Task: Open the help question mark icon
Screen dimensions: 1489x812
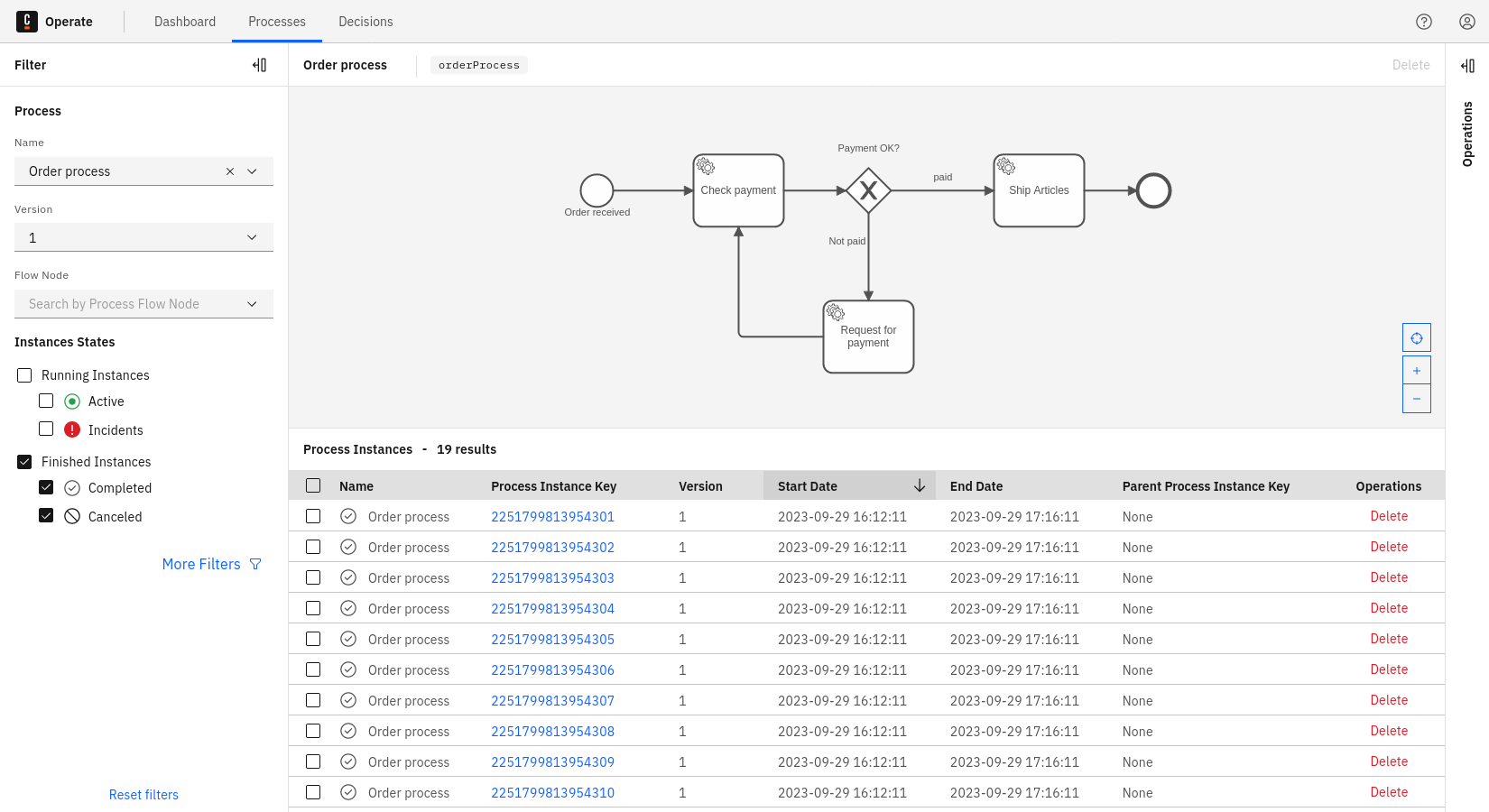Action: tap(1424, 21)
